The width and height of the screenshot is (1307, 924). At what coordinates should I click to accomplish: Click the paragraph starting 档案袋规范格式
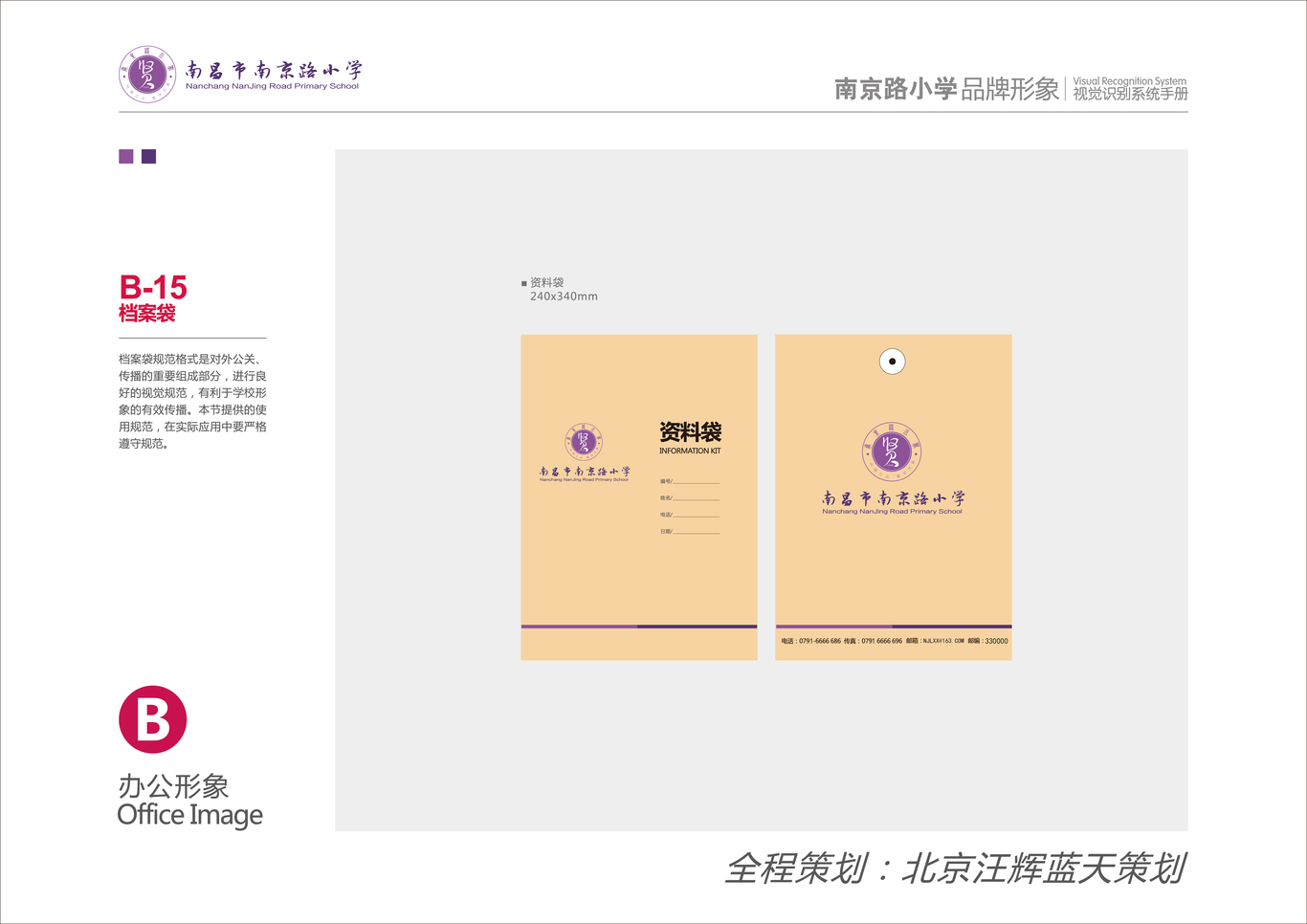[x=192, y=401]
